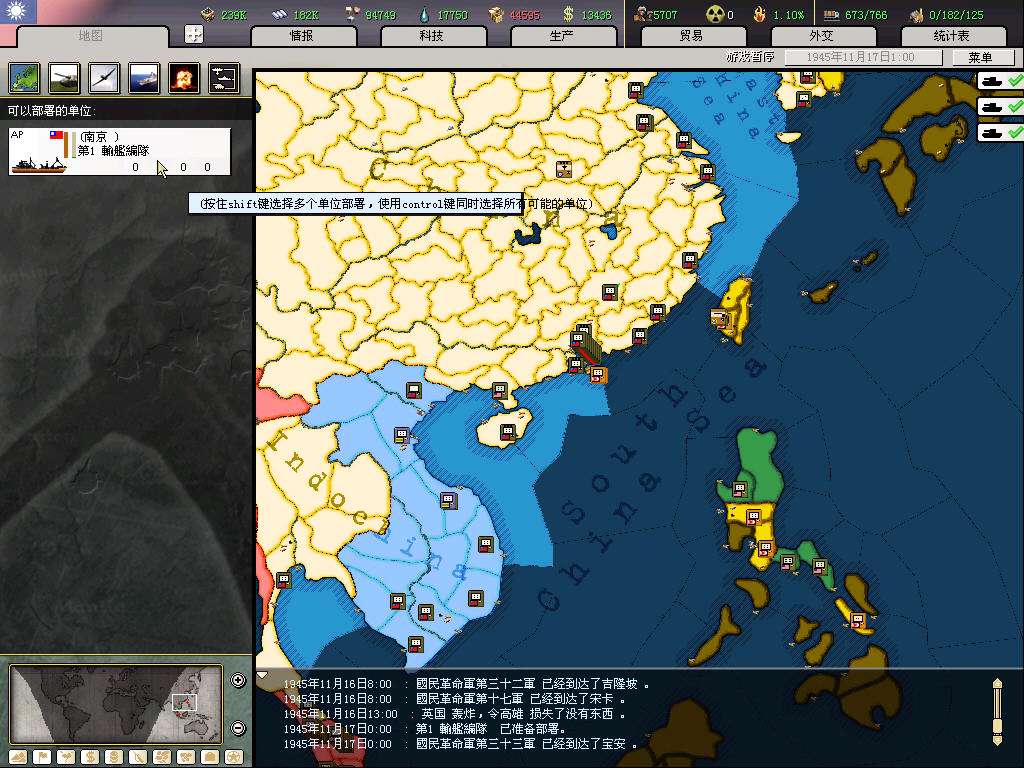The height and width of the screenshot is (768, 1024).
Task: Select the 第1 輸艦編隊 deployable unit
Action: (119, 152)
